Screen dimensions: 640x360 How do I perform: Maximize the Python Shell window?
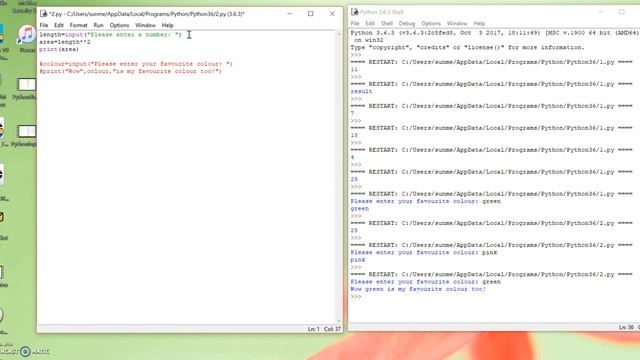(622, 12)
